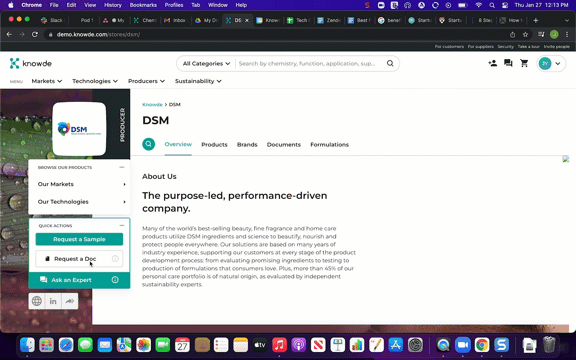Screen dimensions: 576x360
Task: Collapse the Quick Actions panel
Action: click(122, 225)
